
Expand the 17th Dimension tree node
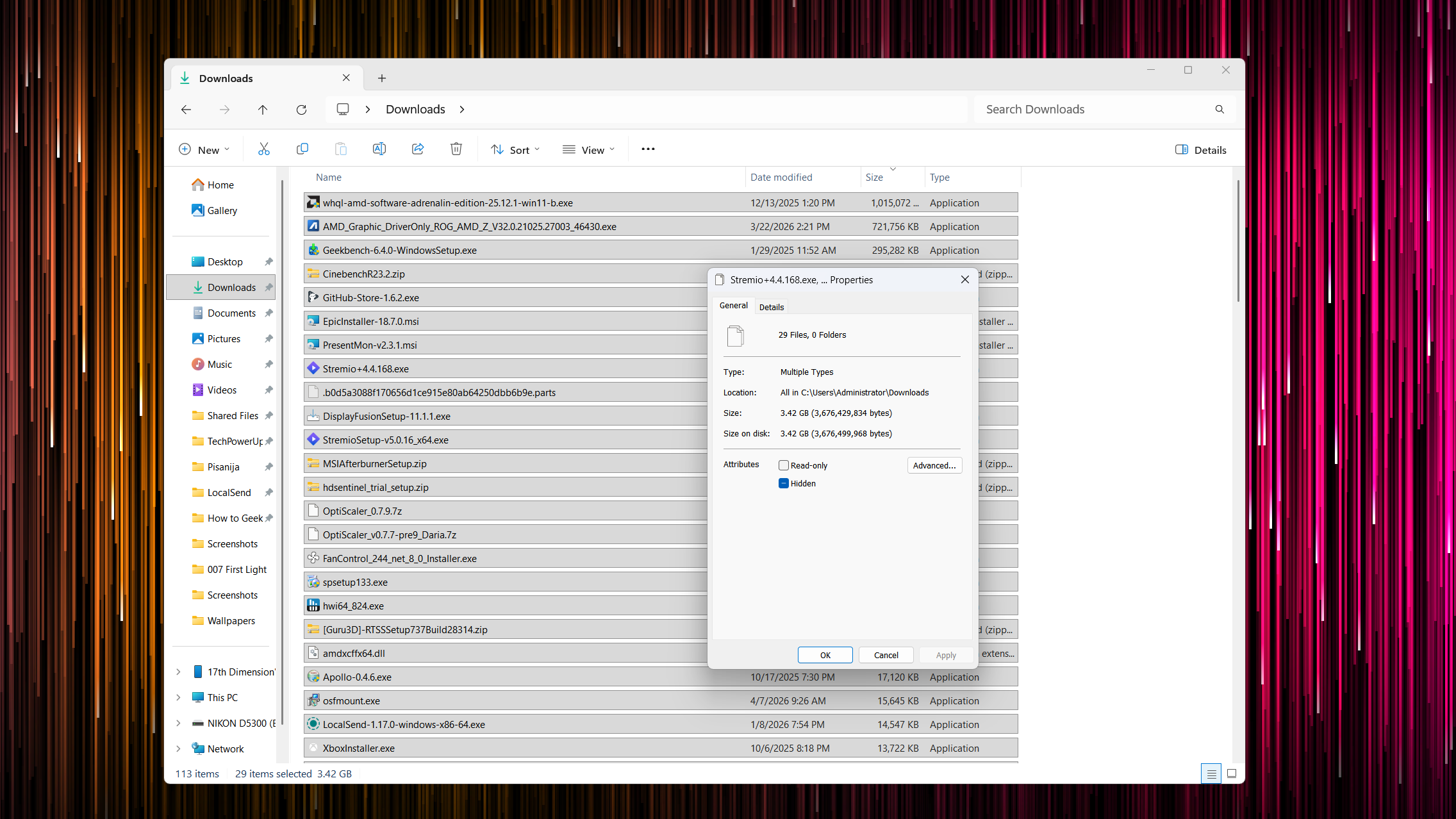click(178, 672)
